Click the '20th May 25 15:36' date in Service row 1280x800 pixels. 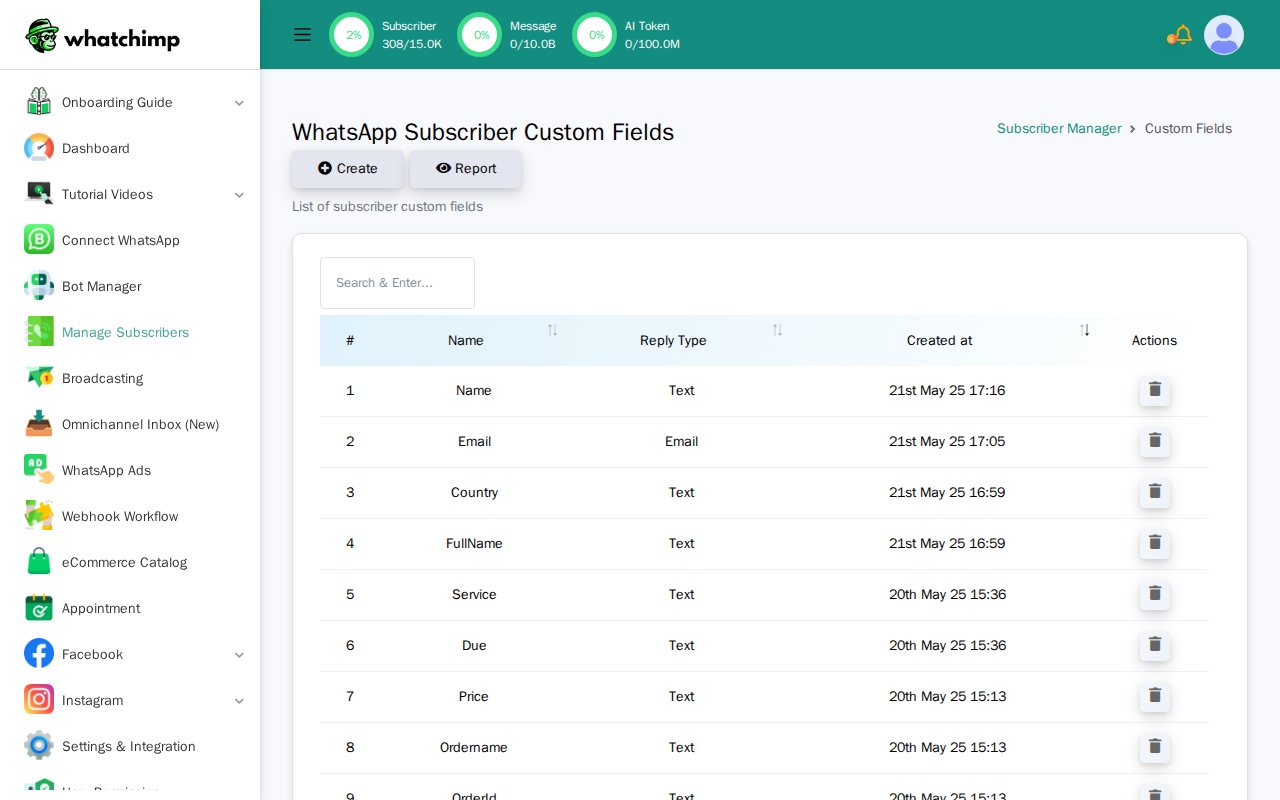tap(947, 594)
